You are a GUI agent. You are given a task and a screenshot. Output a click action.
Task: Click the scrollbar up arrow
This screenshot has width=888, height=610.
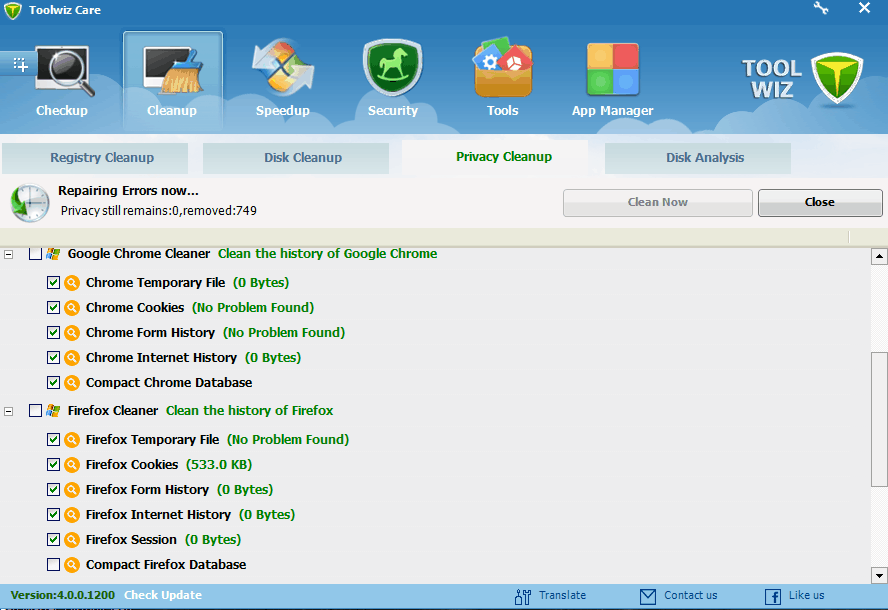(x=879, y=257)
